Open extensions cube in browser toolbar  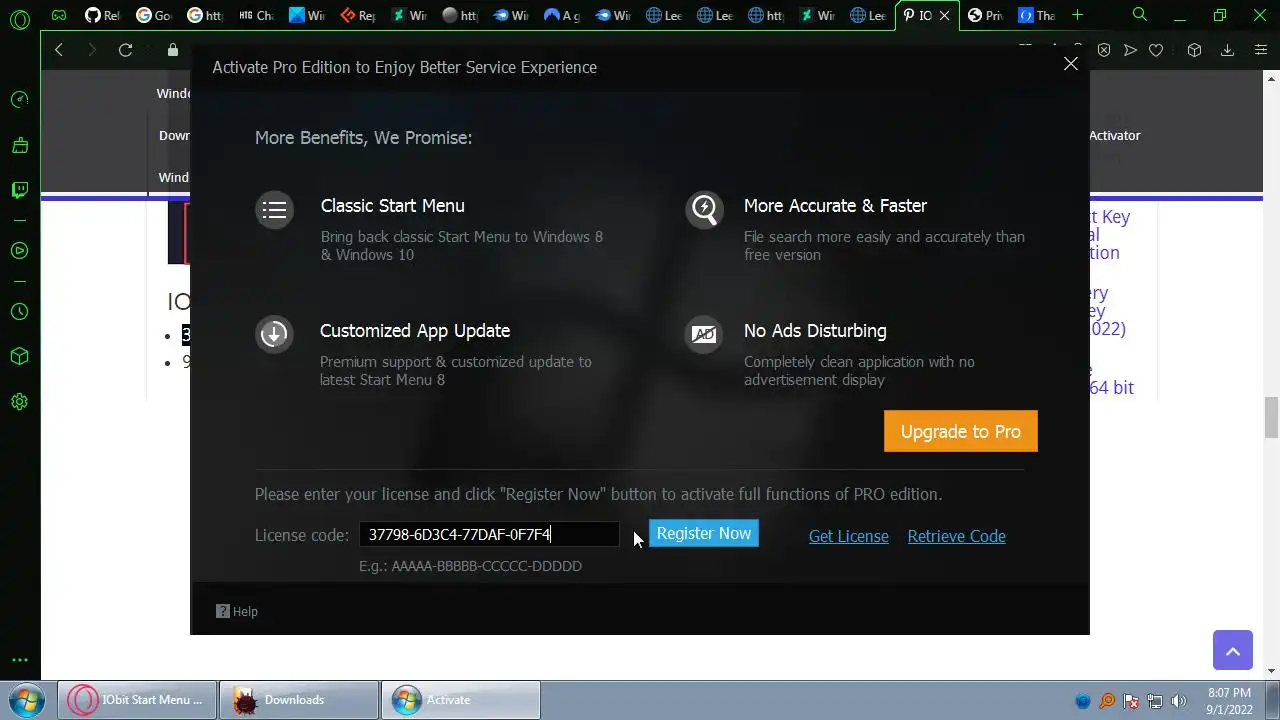click(x=1194, y=50)
